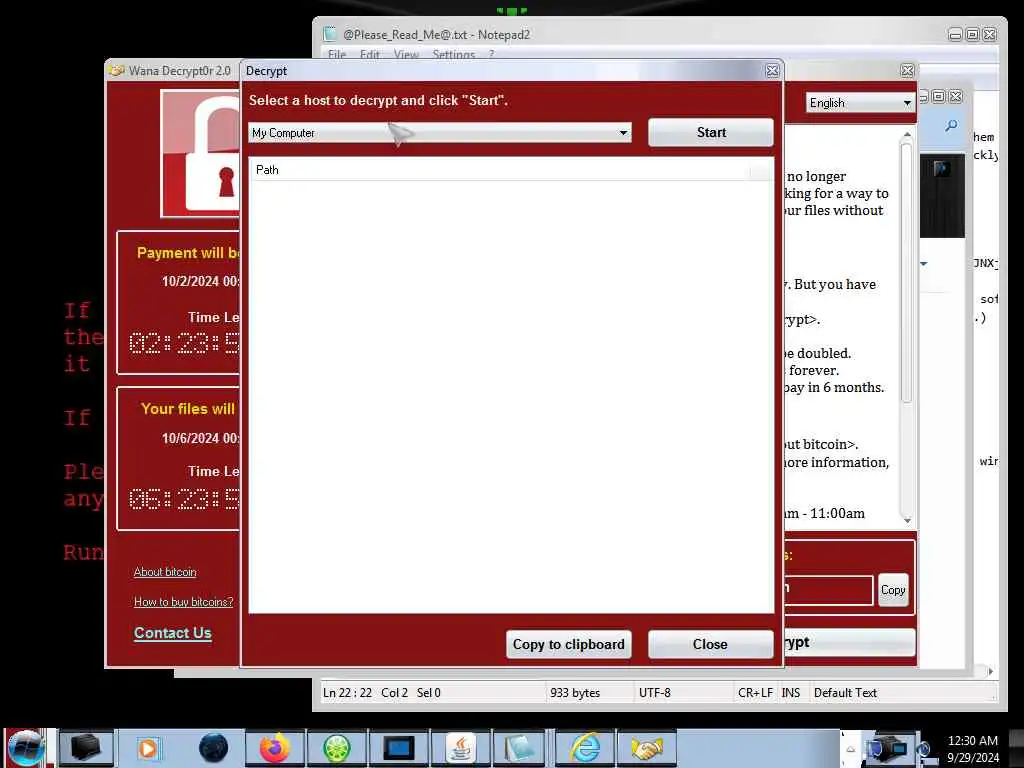Viewport: 1024px width, 768px height.
Task: Switch to the Wana Decrypt0r handshake taskbar icon
Action: coord(647,748)
